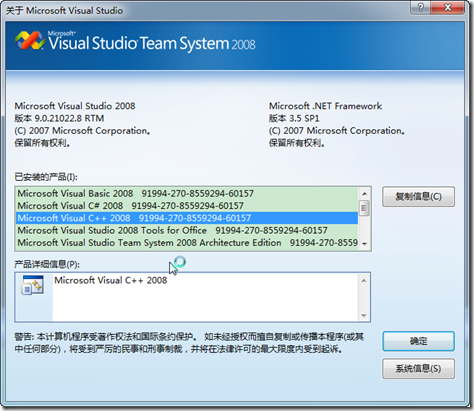Image resolution: width=474 pixels, height=411 pixels.
Task: Click the 产品详细信息(P) label
Action: pos(47,264)
